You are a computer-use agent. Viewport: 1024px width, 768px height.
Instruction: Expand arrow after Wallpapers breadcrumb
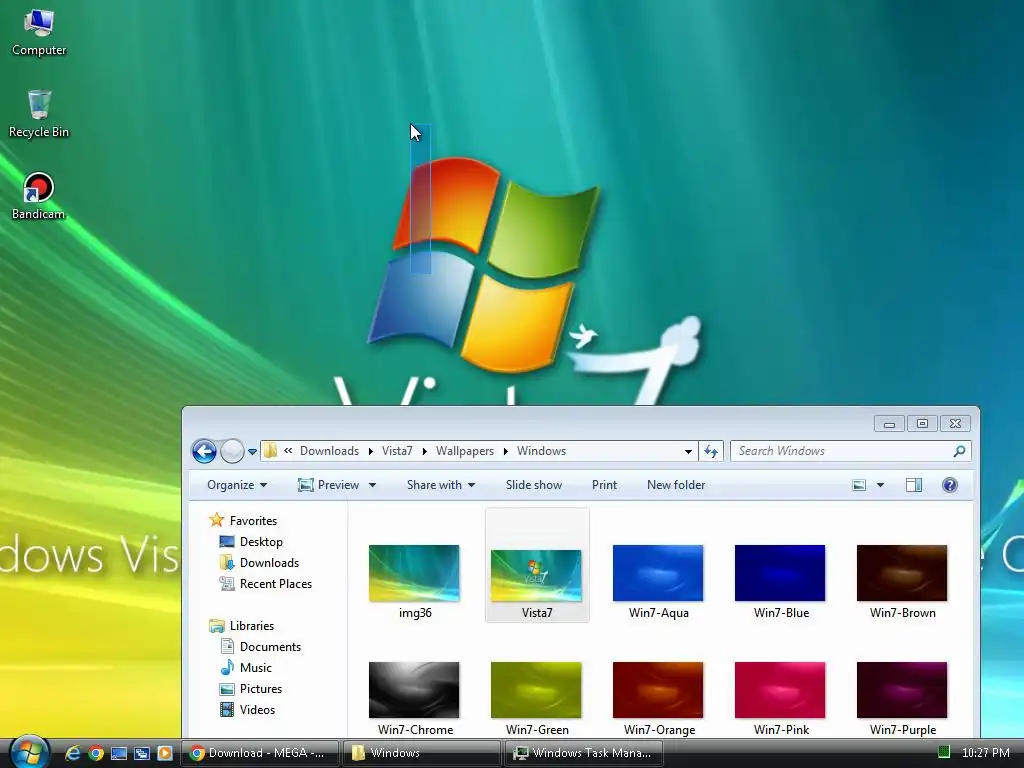coord(505,451)
